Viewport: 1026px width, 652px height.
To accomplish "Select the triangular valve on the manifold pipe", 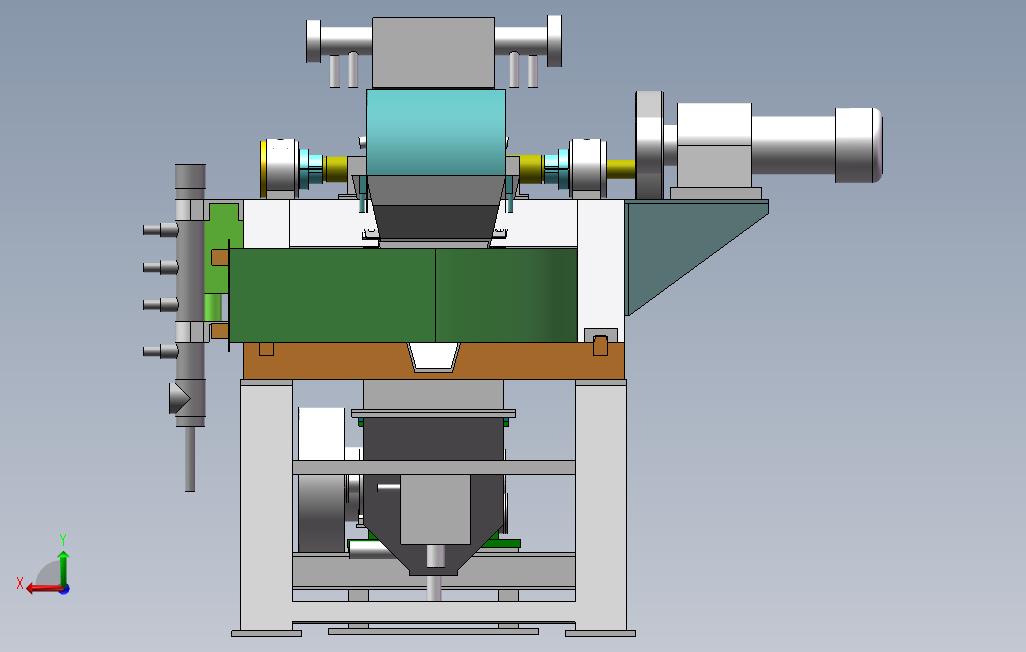I will pos(179,398).
